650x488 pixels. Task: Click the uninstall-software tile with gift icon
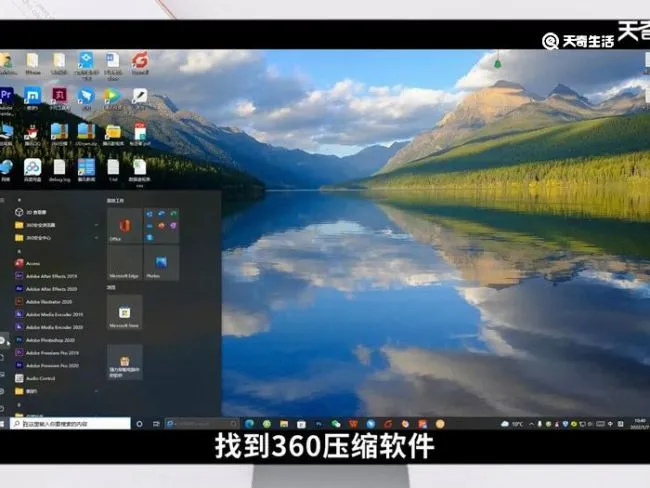pos(125,362)
